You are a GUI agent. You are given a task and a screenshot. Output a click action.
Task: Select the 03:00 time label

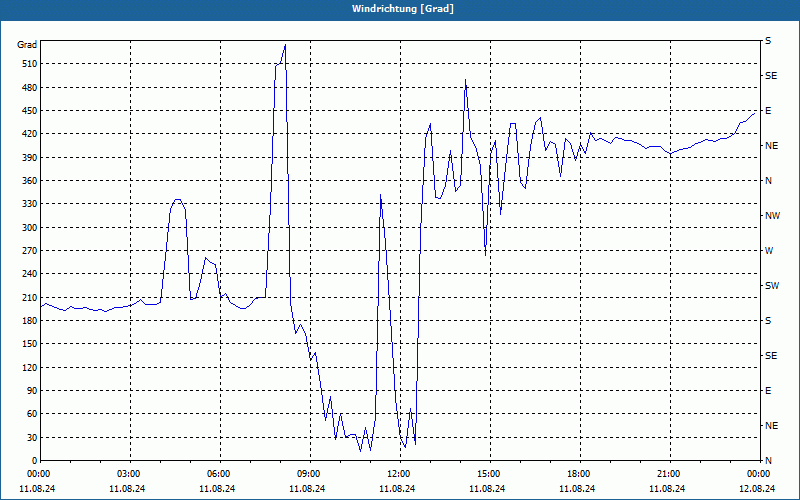pyautogui.click(x=128, y=473)
